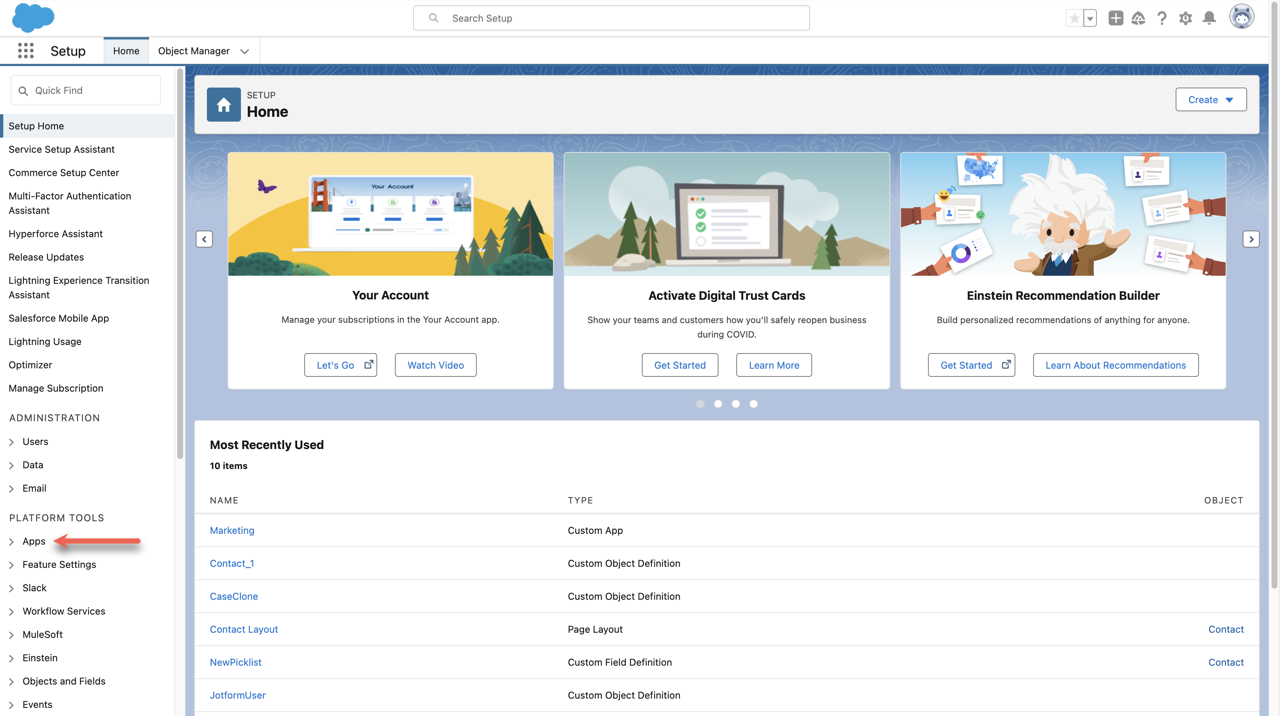Open the App Launcher grid icon

tap(26, 51)
